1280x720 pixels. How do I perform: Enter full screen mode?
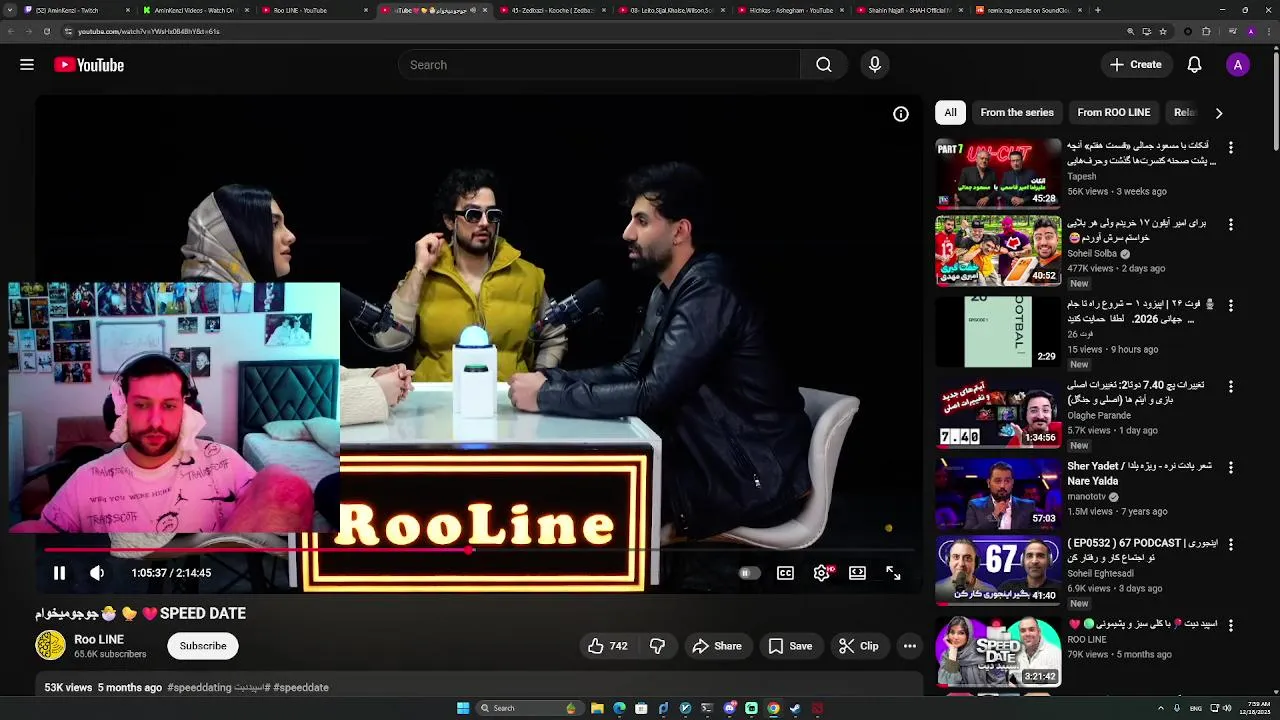coord(893,573)
